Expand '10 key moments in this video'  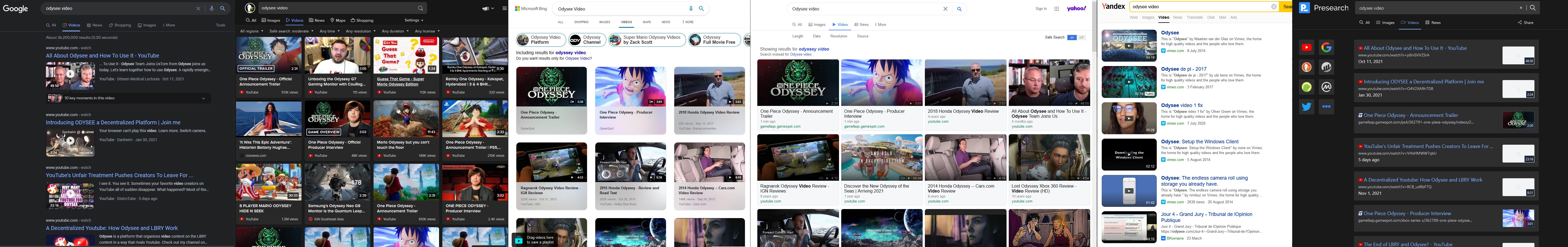(x=128, y=98)
